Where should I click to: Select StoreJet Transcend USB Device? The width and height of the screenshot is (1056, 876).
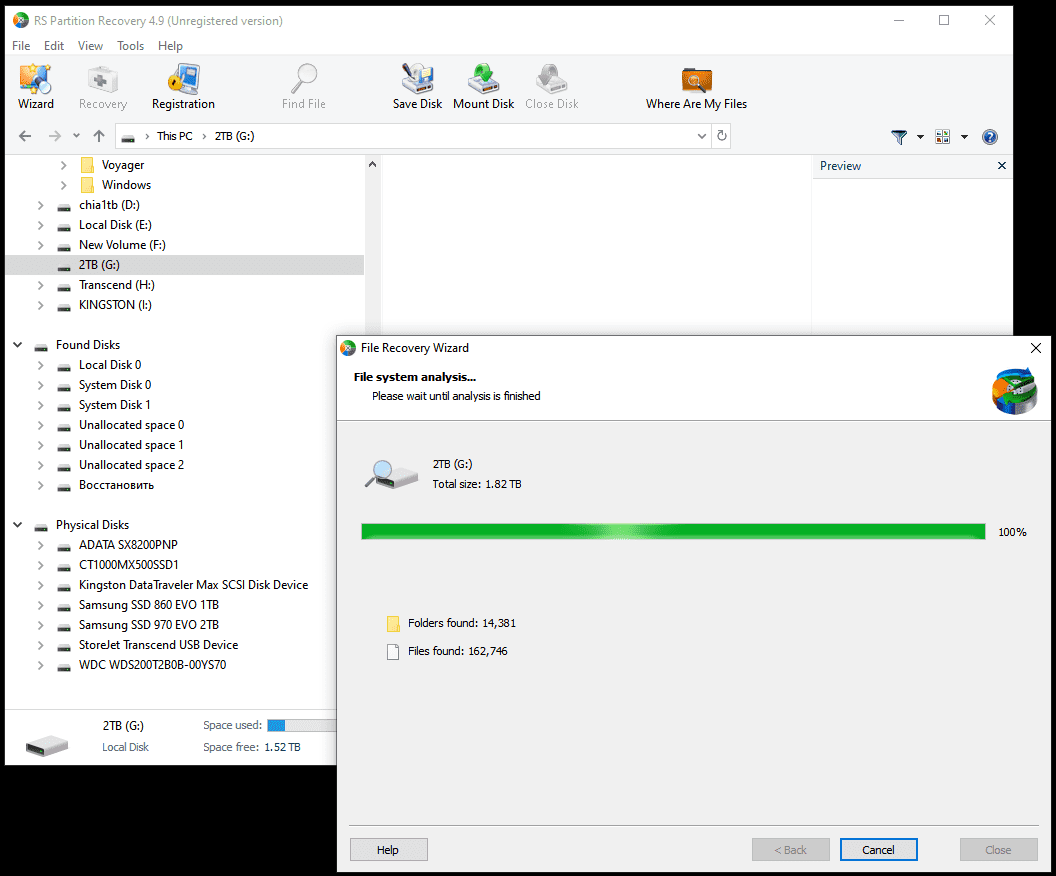[x=158, y=645]
